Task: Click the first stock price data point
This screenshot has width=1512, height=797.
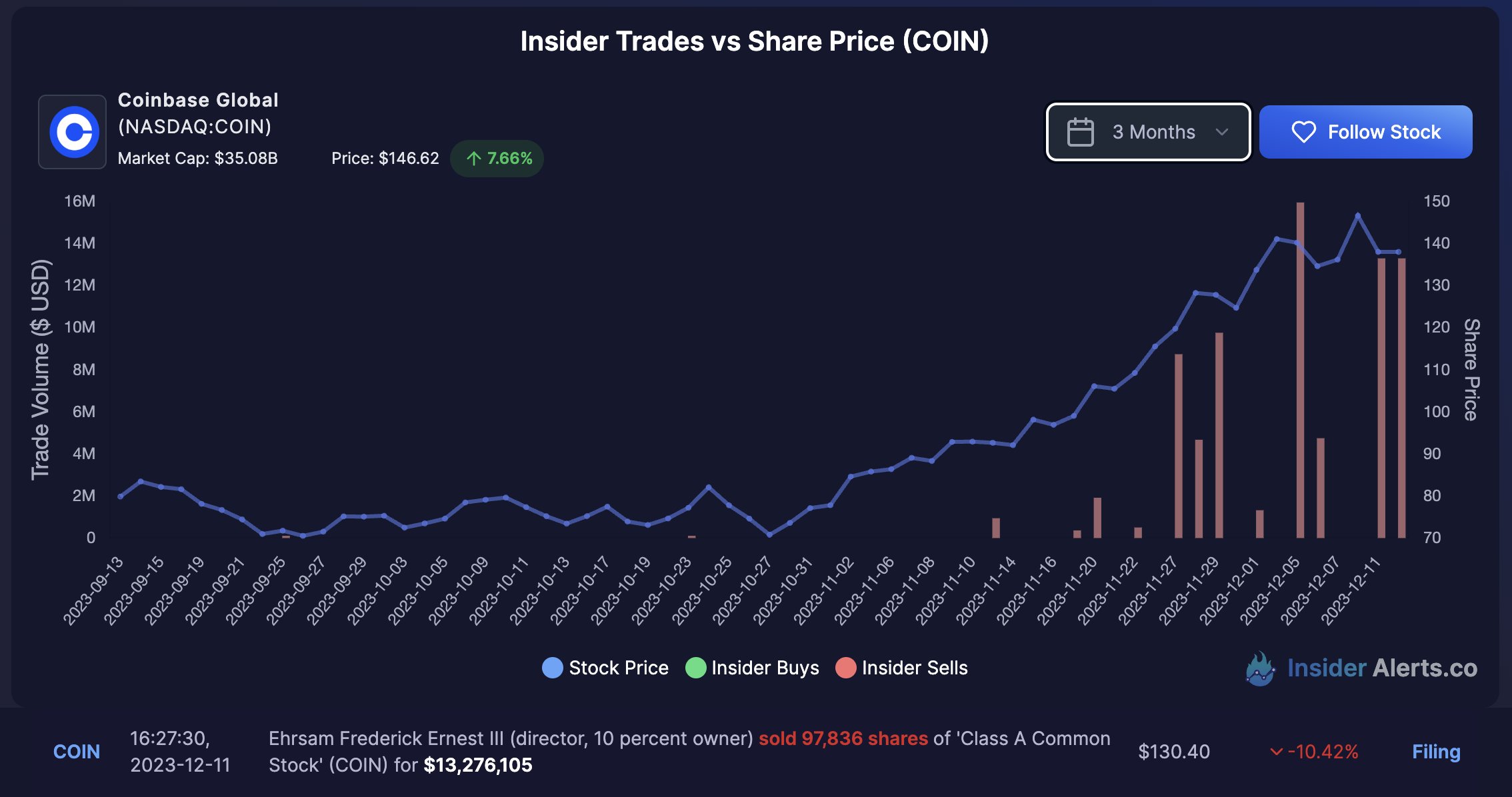Action: tap(121, 496)
